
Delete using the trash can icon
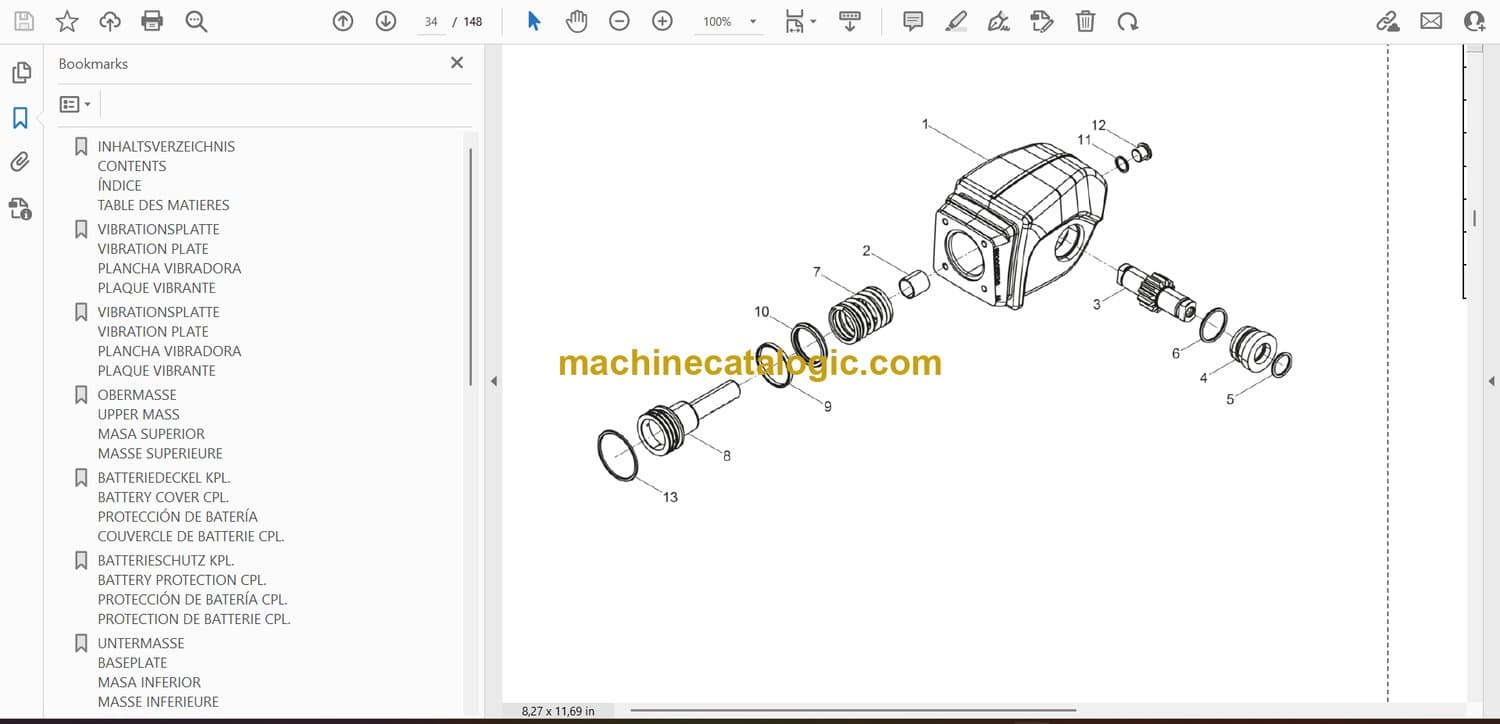click(1085, 21)
